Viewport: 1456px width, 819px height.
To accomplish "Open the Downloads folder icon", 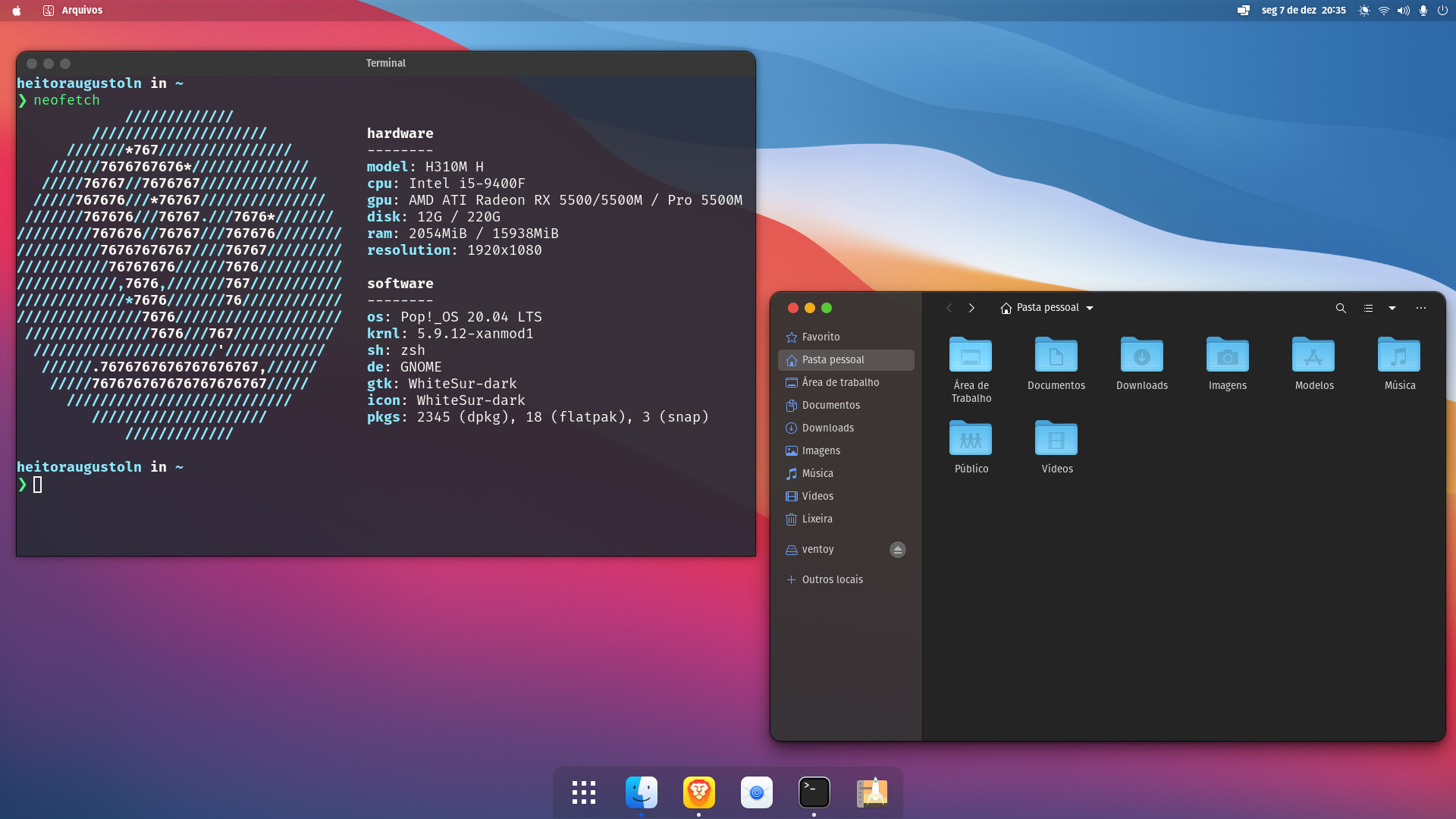I will coord(1141,356).
